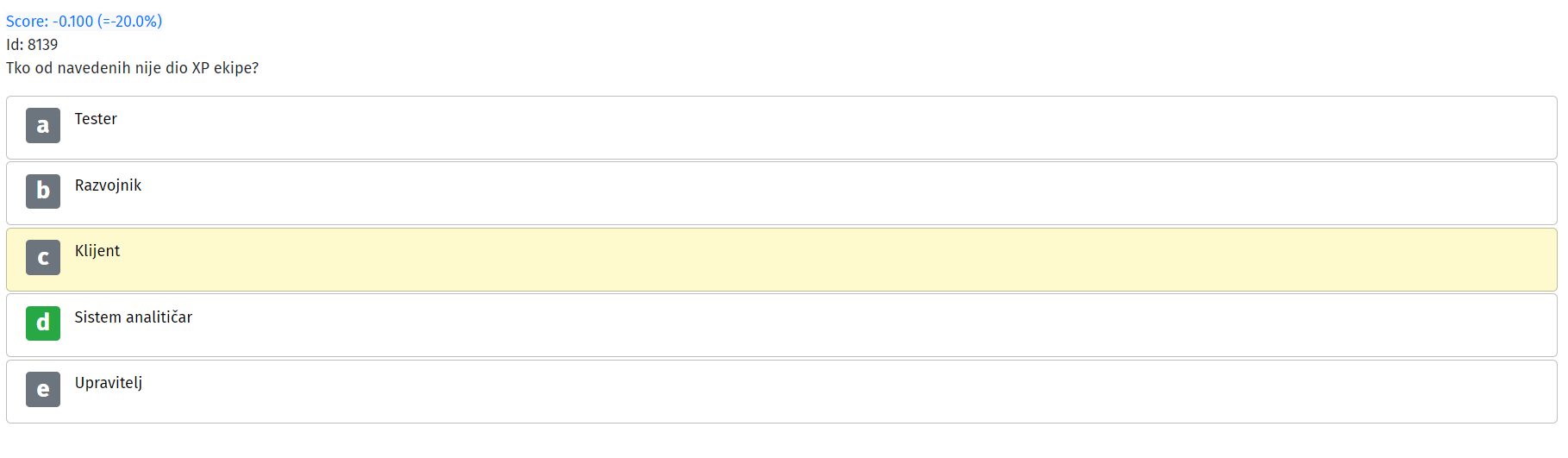This screenshot has width=1568, height=458.
Task: Choose the Klijent answer text
Action: [97, 251]
